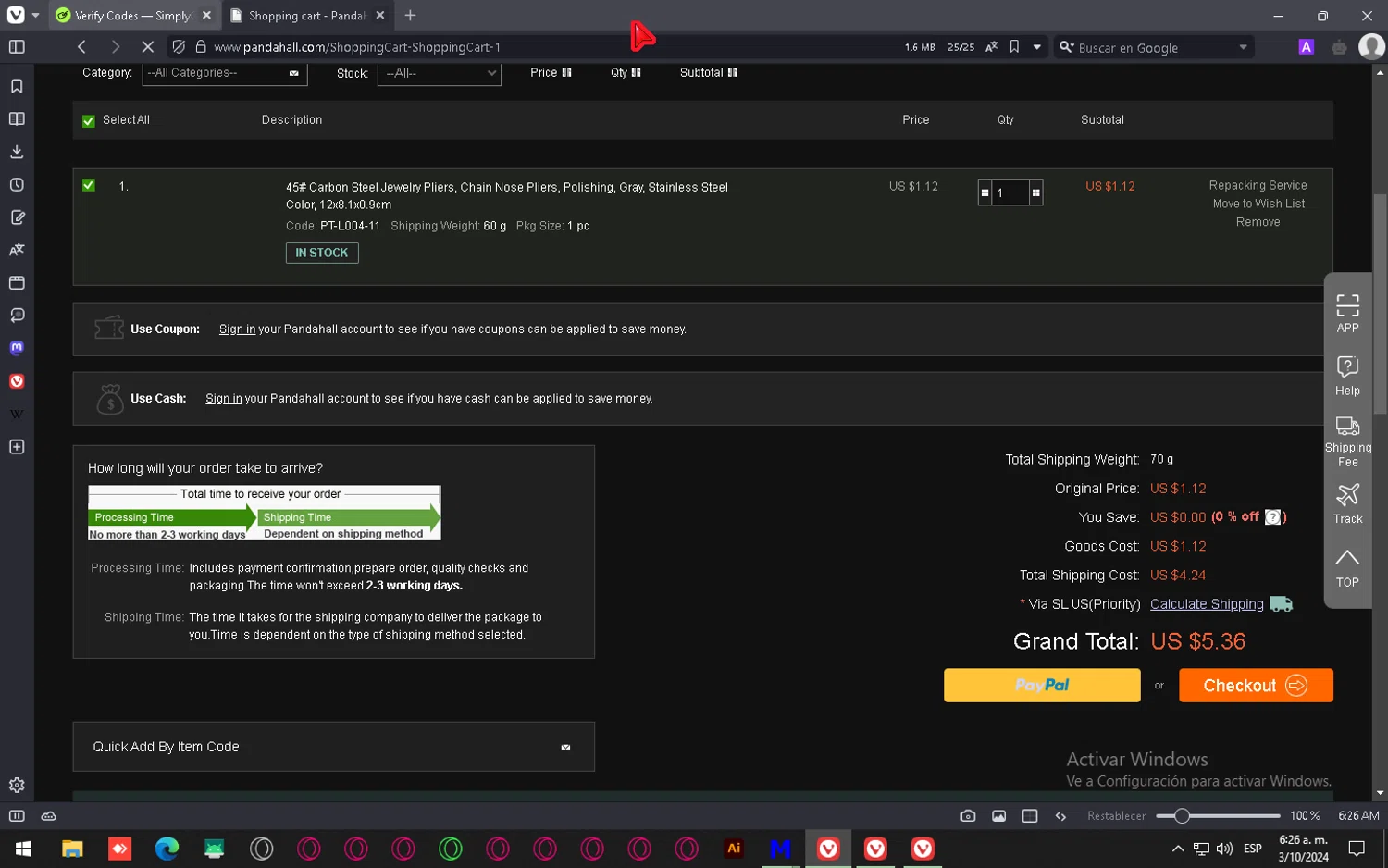Open tab list dropdown next to Vivaldi logo
1388x868 pixels.
click(x=35, y=15)
